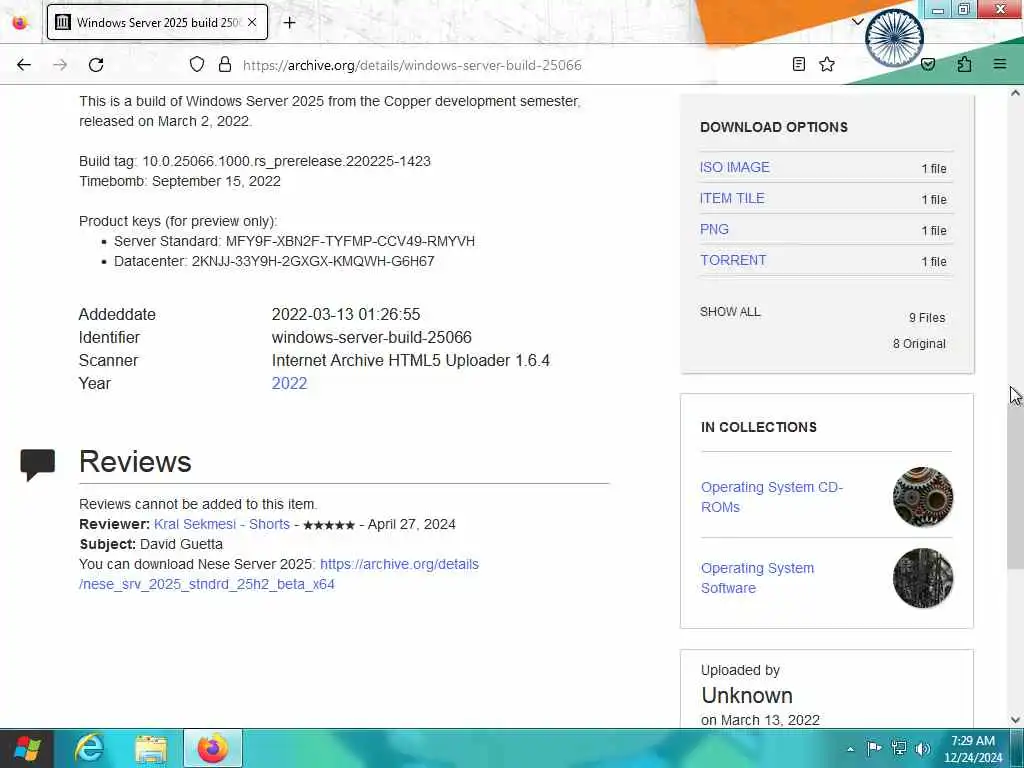Bookmark this page with the star icon

[x=827, y=64]
